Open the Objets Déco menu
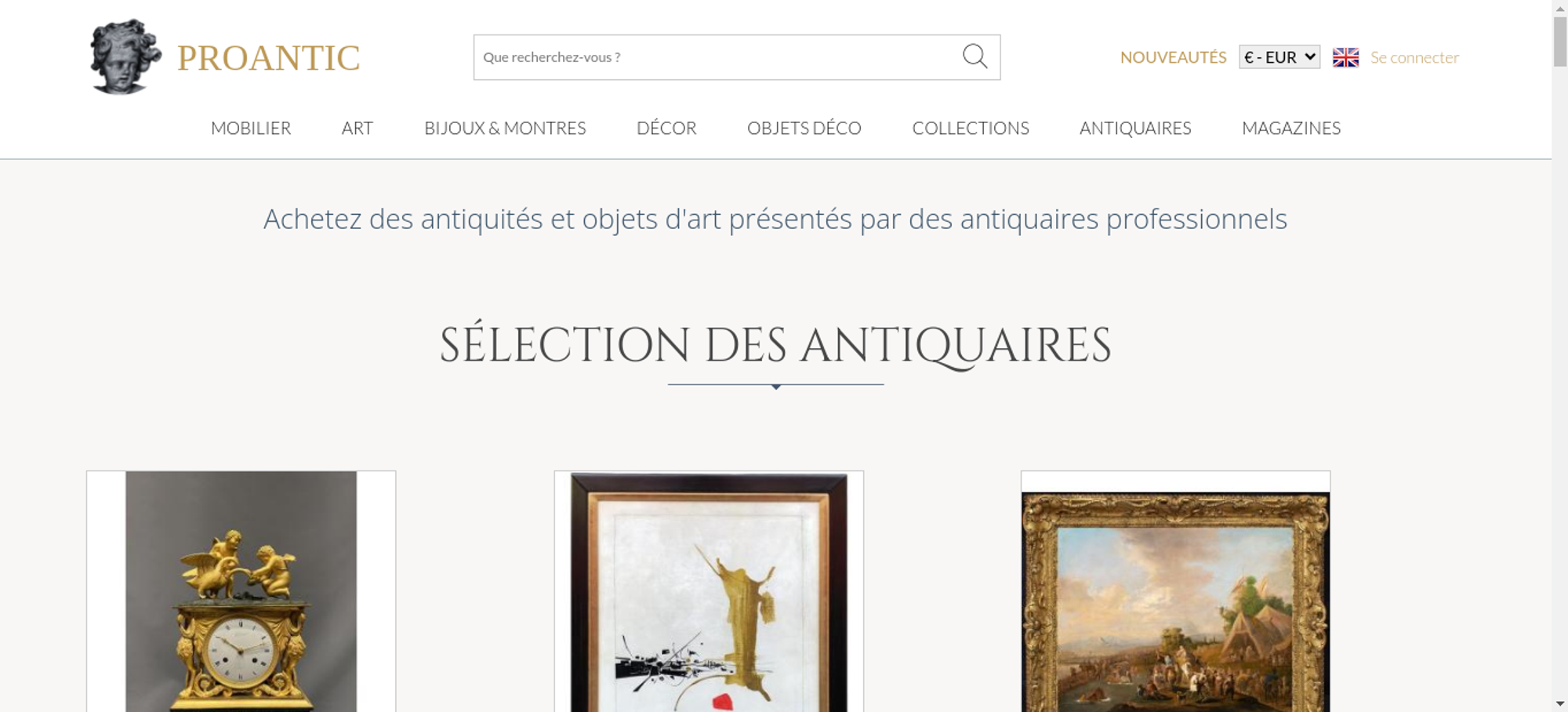This screenshot has height=712, width=1568. pyautogui.click(x=804, y=128)
